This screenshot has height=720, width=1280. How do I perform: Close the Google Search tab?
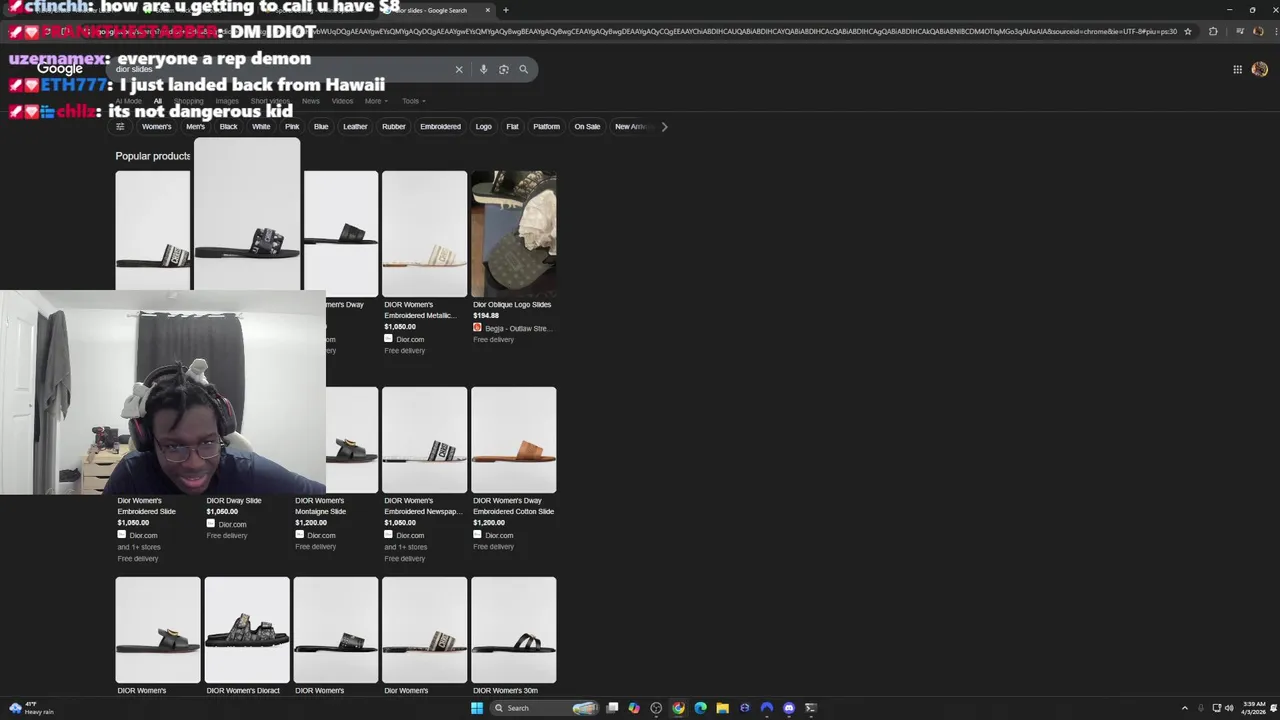[x=488, y=10]
